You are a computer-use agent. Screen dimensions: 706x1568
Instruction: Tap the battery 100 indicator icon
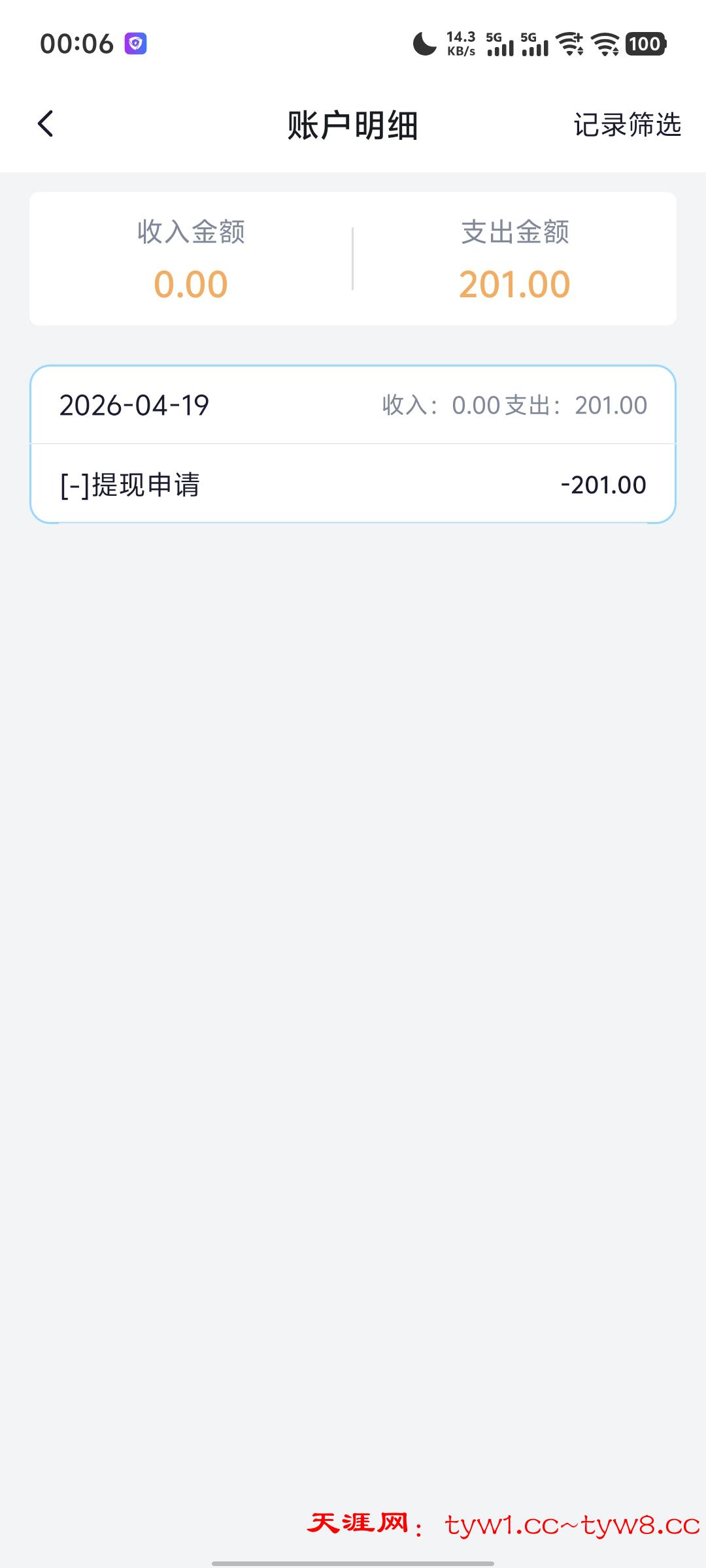[x=645, y=44]
